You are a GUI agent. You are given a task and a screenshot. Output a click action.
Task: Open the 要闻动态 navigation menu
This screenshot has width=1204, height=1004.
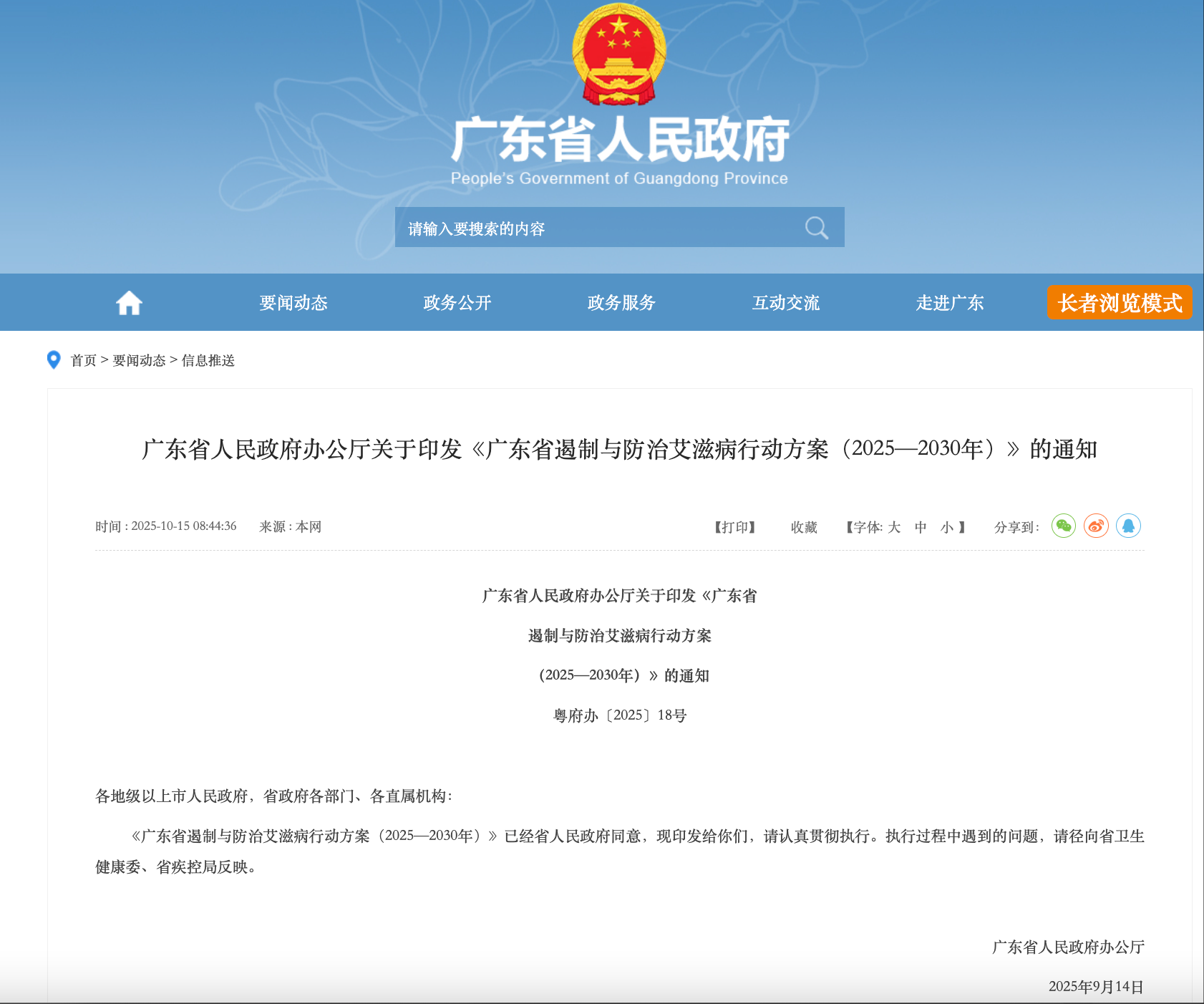tap(293, 303)
